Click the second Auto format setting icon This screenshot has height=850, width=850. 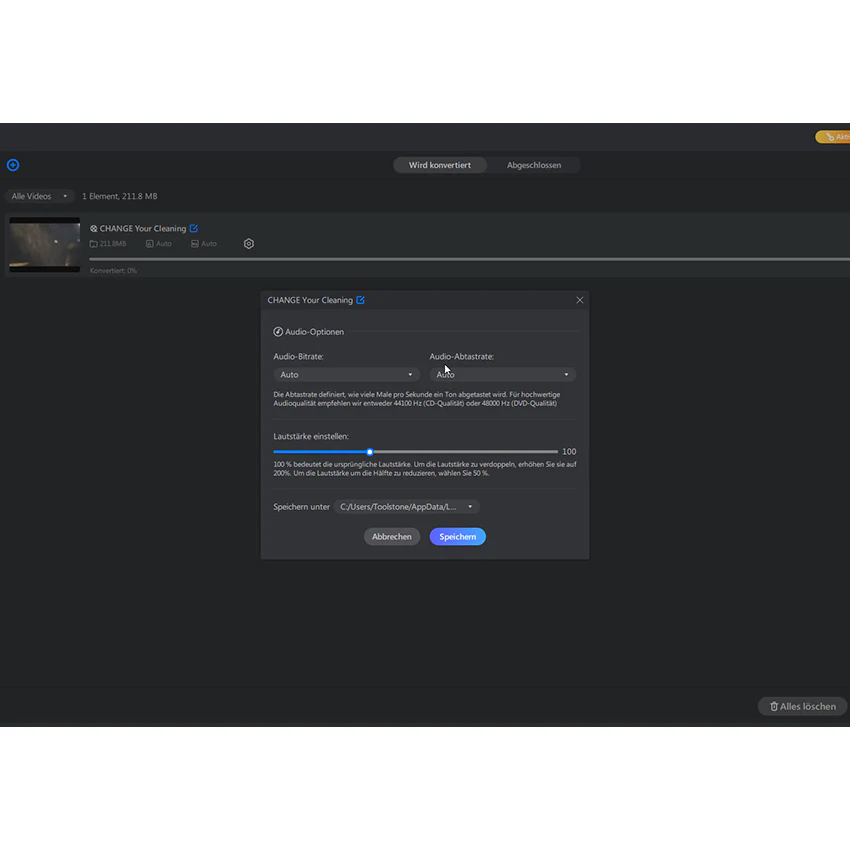[195, 244]
